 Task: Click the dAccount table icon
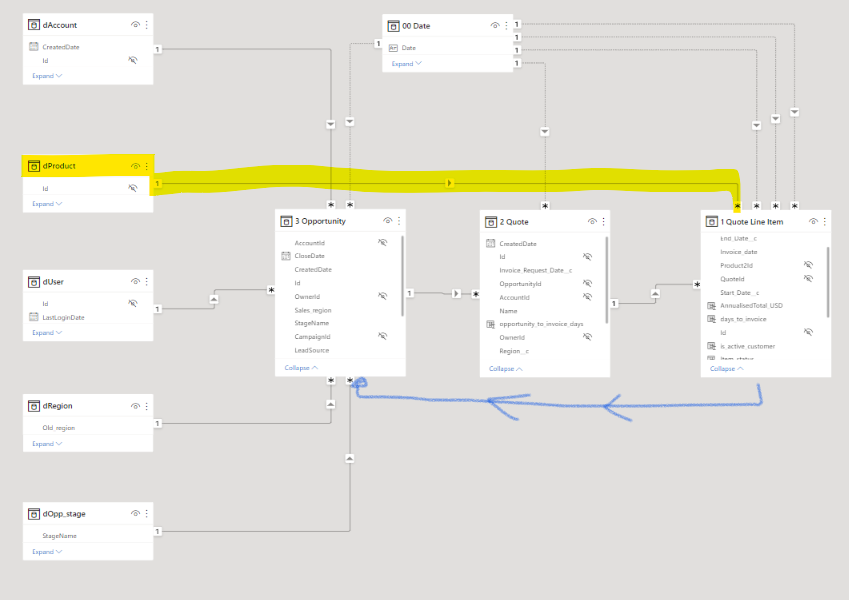[x=34, y=25]
